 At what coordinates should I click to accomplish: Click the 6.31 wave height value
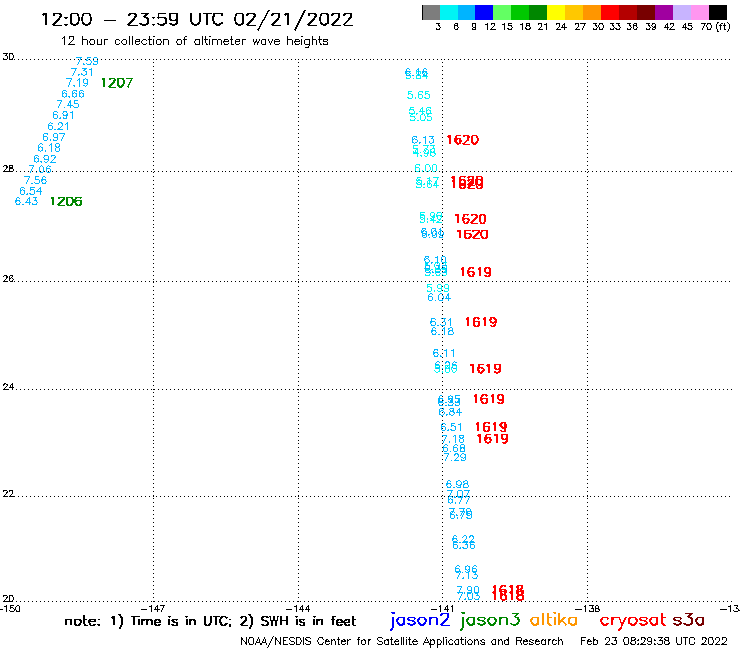click(441, 322)
